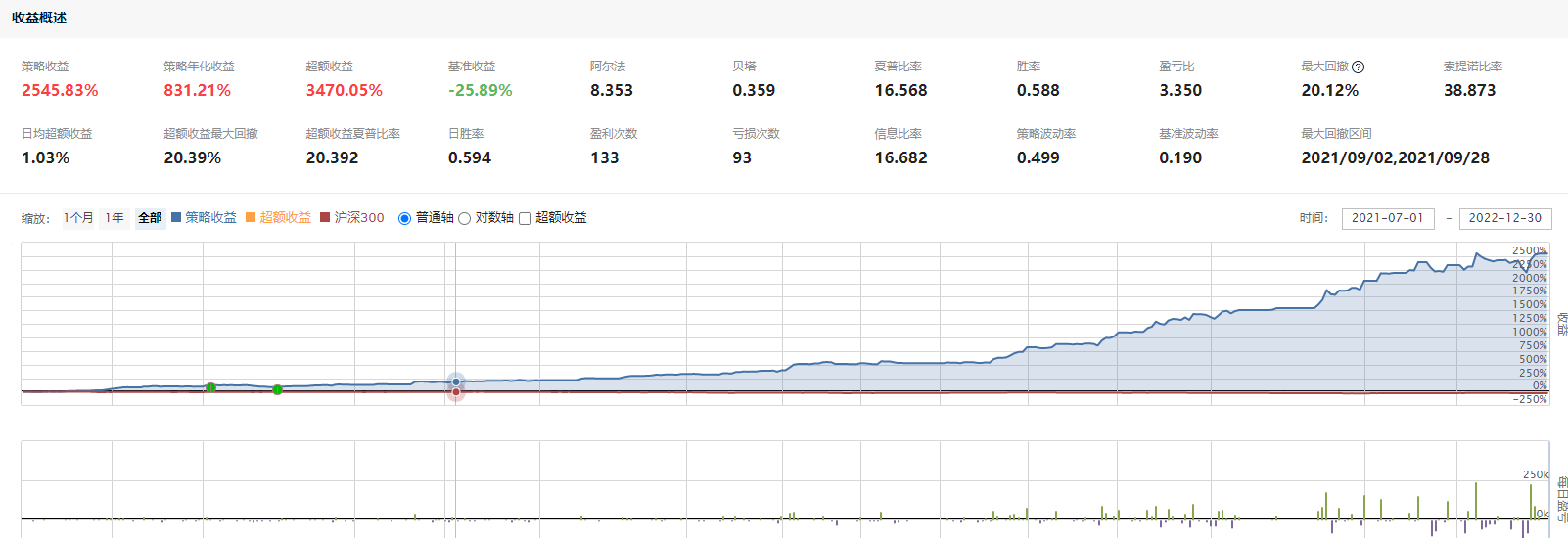Click the orange 超额收益 legend square

point(251,218)
